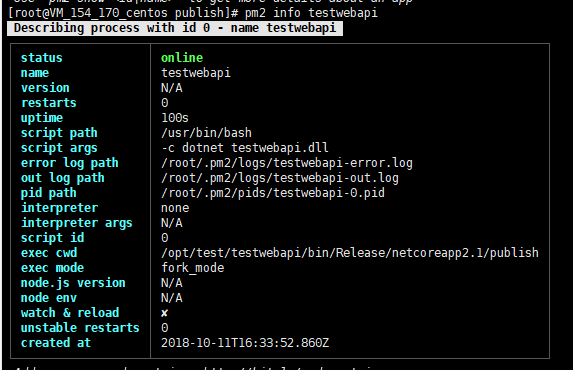Click the 'exec mode' label
The image size is (573, 370).
point(52,268)
